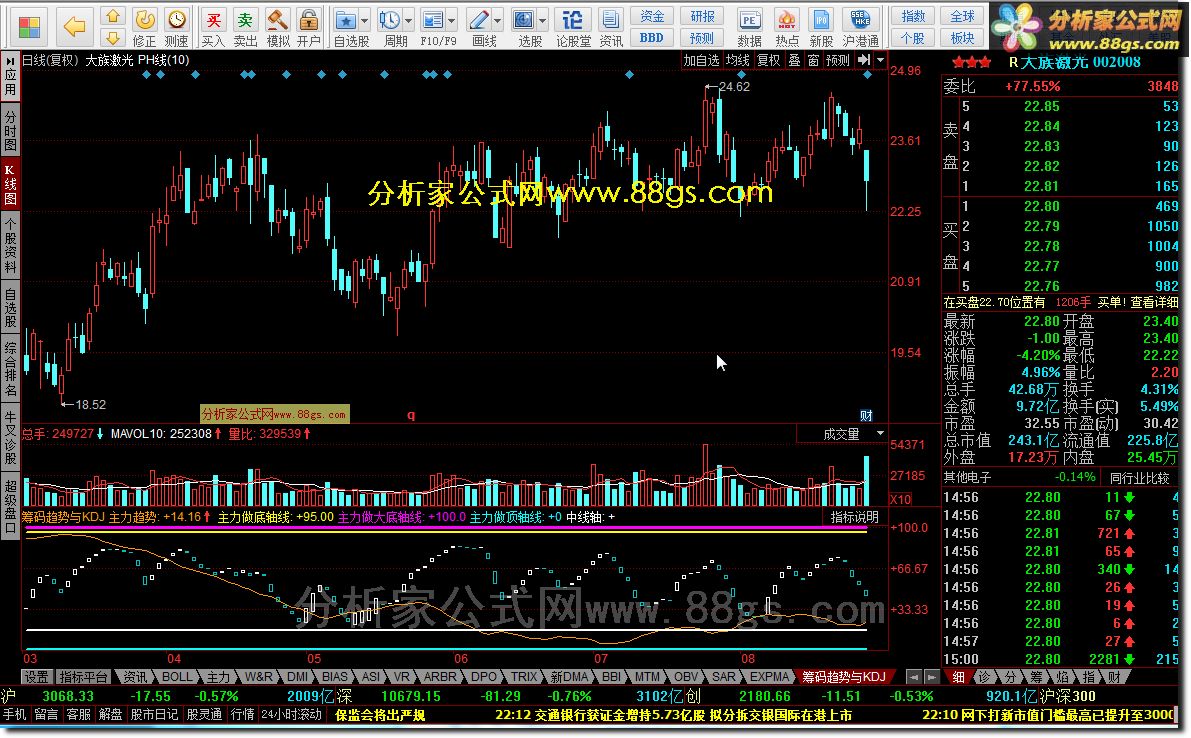Click the small down arrow page icon
The height and width of the screenshot is (738, 1191).
coord(113,37)
